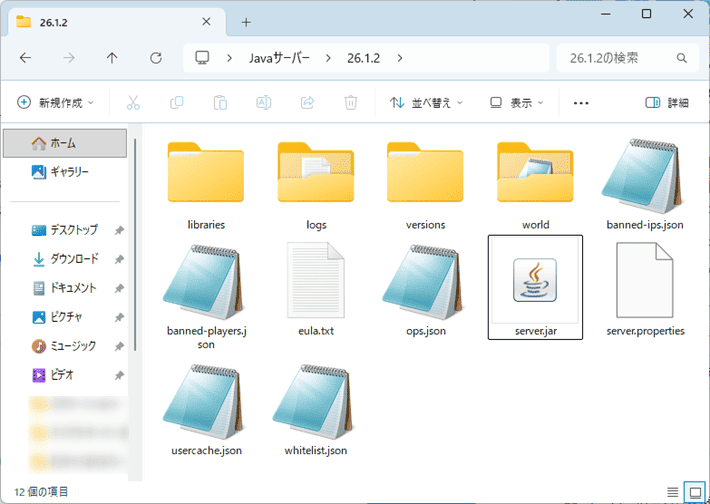The image size is (710, 504).
Task: Select the banned-ips.json file
Action: coord(645,185)
